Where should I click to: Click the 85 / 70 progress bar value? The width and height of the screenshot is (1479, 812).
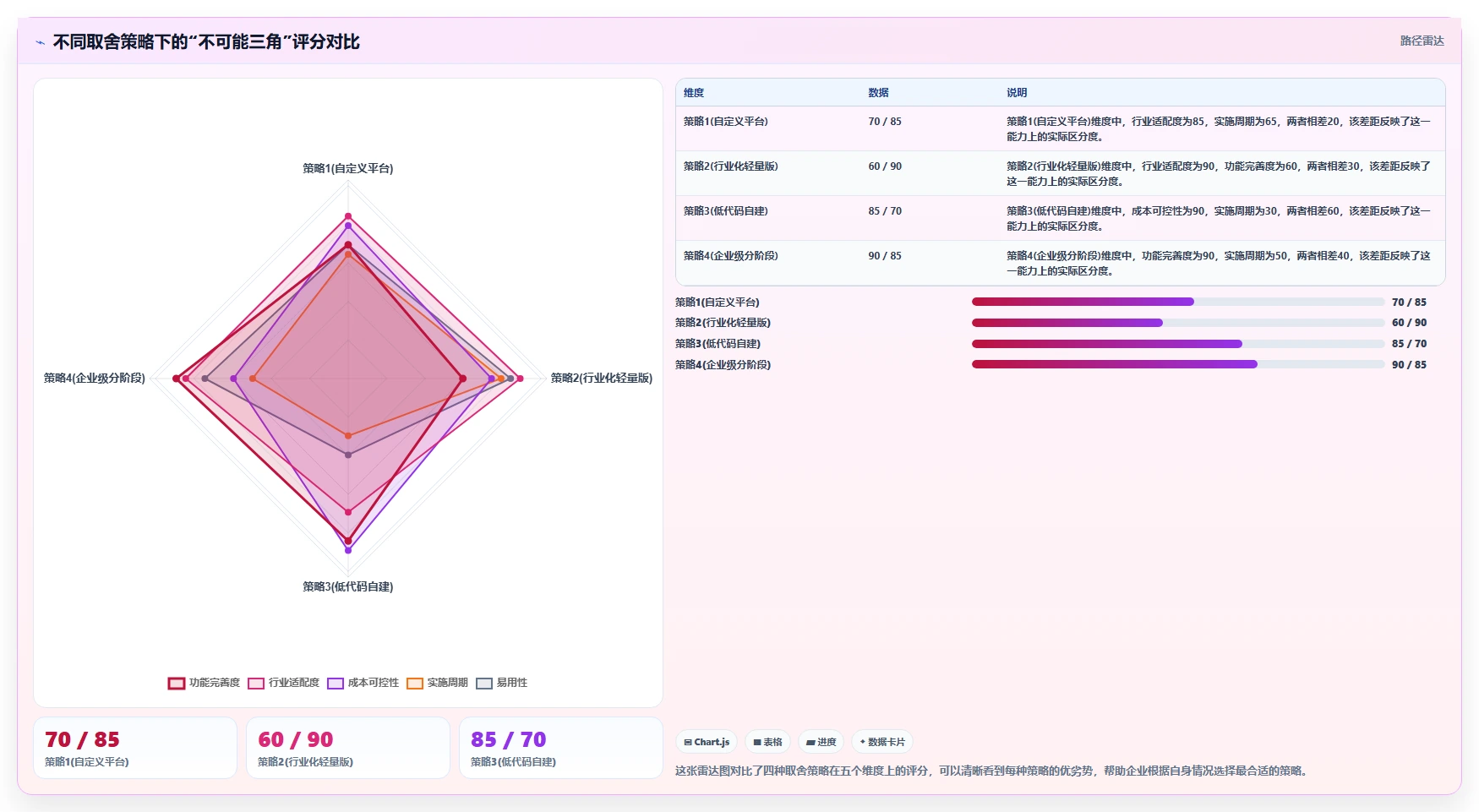[1409, 344]
